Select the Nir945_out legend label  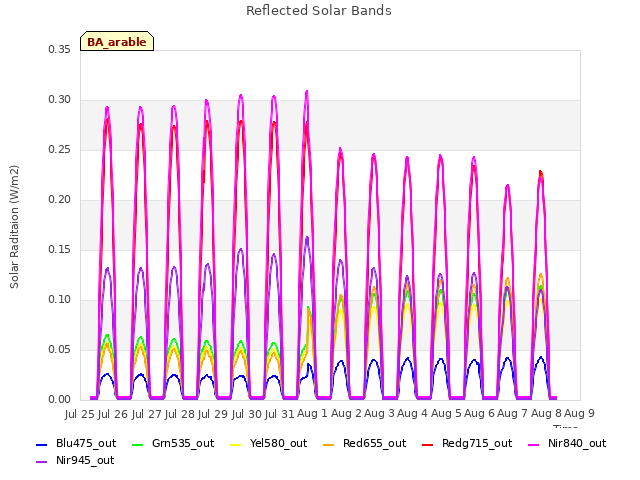85,460
